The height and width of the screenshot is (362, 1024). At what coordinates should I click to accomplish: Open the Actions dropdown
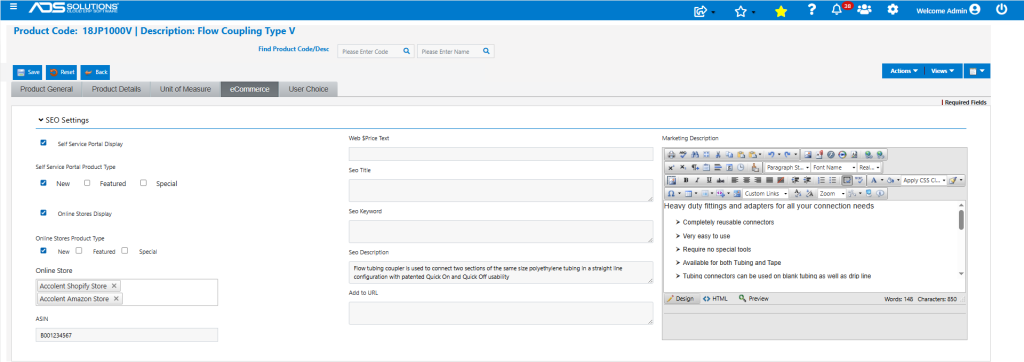[x=904, y=71]
